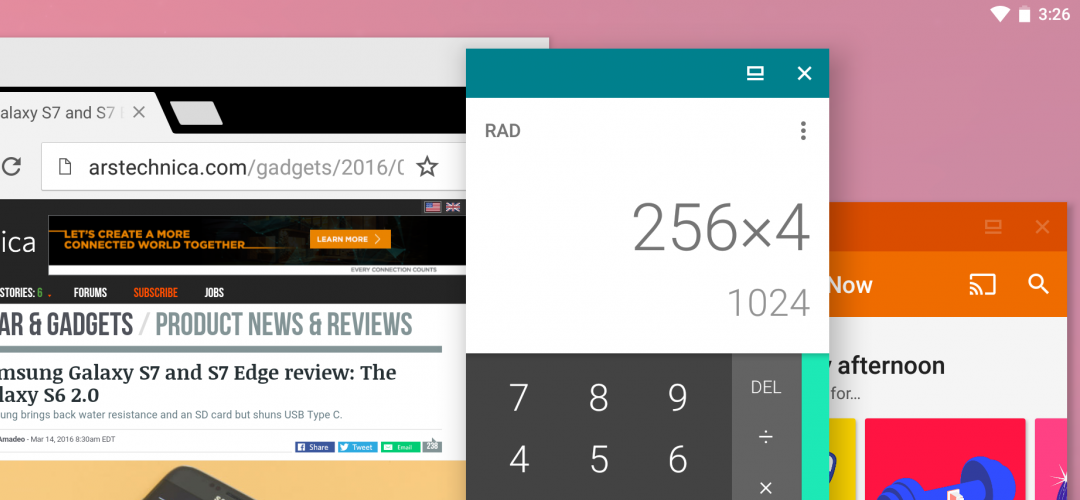Image resolution: width=1080 pixels, height=500 pixels.
Task: Open FORUMS in Ars Technica nav
Action: tap(90, 293)
